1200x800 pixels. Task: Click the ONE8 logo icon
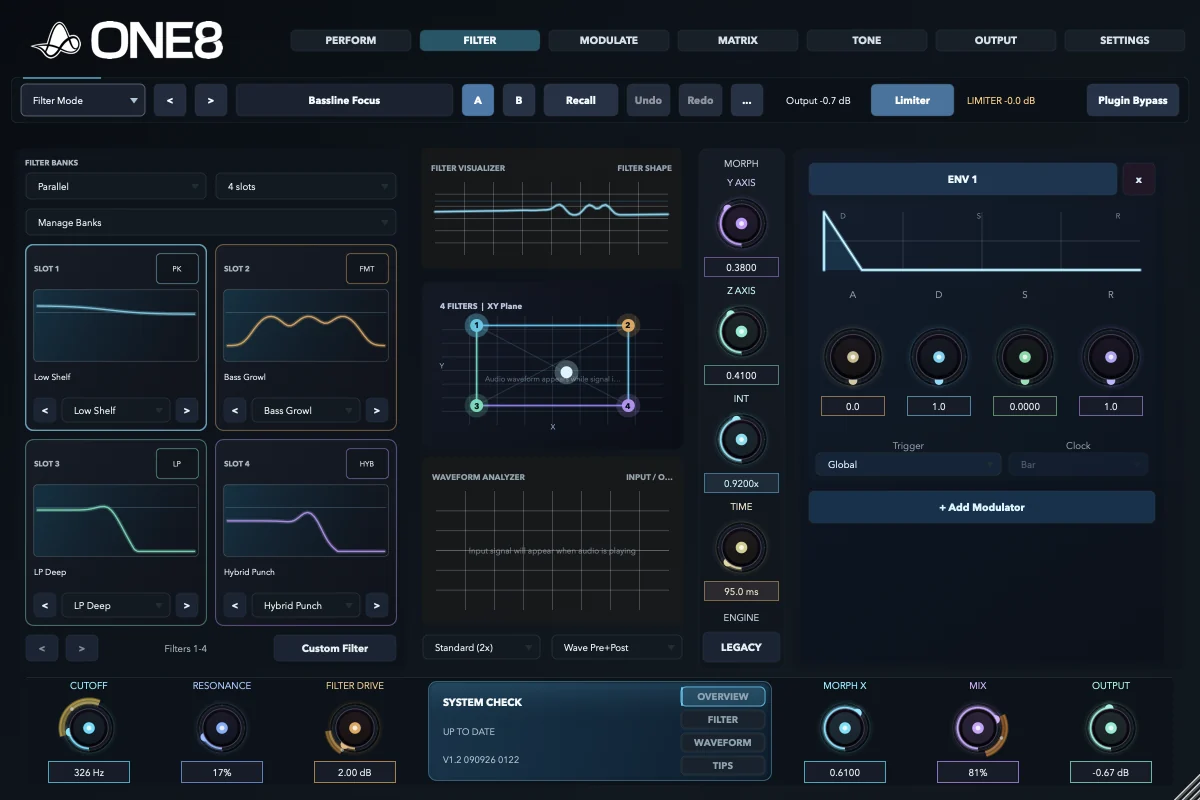pos(57,40)
